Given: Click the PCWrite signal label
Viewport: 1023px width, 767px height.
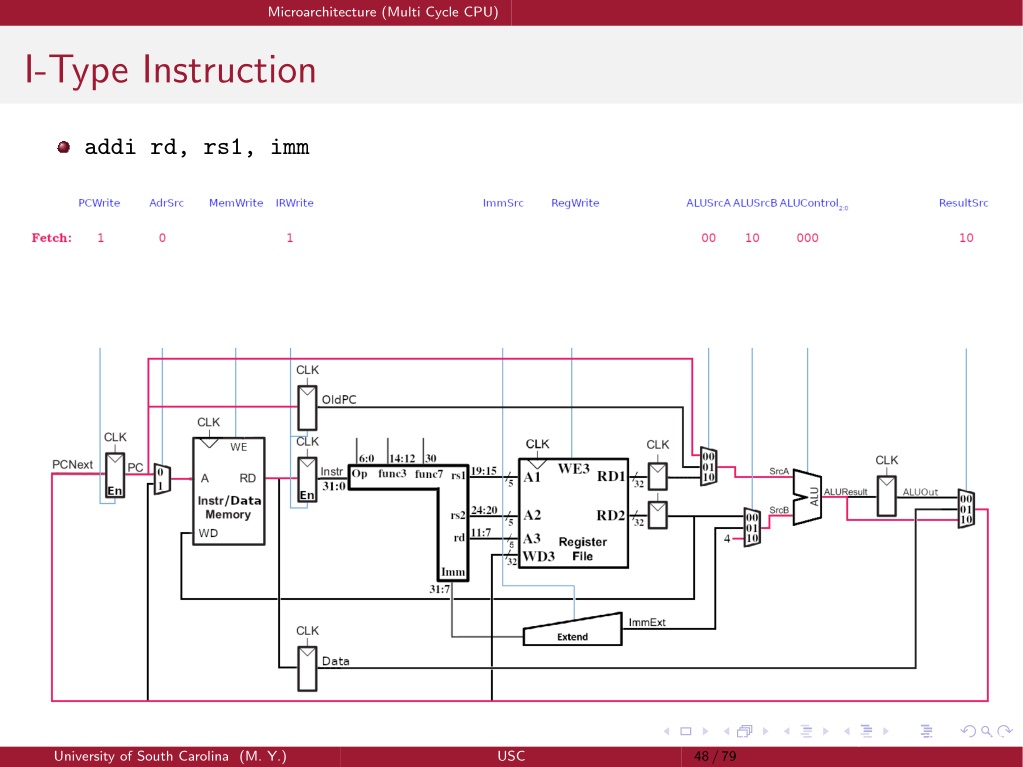Looking at the screenshot, I should click(99, 203).
